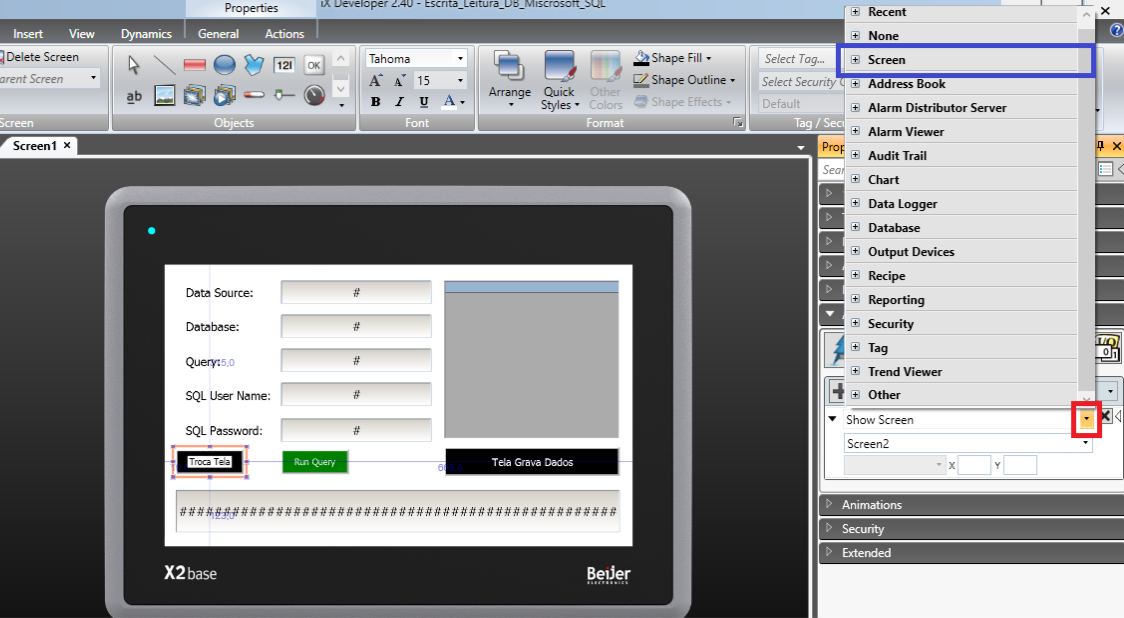Open the Screen2 selection dropdown
This screenshot has width=1124, height=618.
(1085, 443)
